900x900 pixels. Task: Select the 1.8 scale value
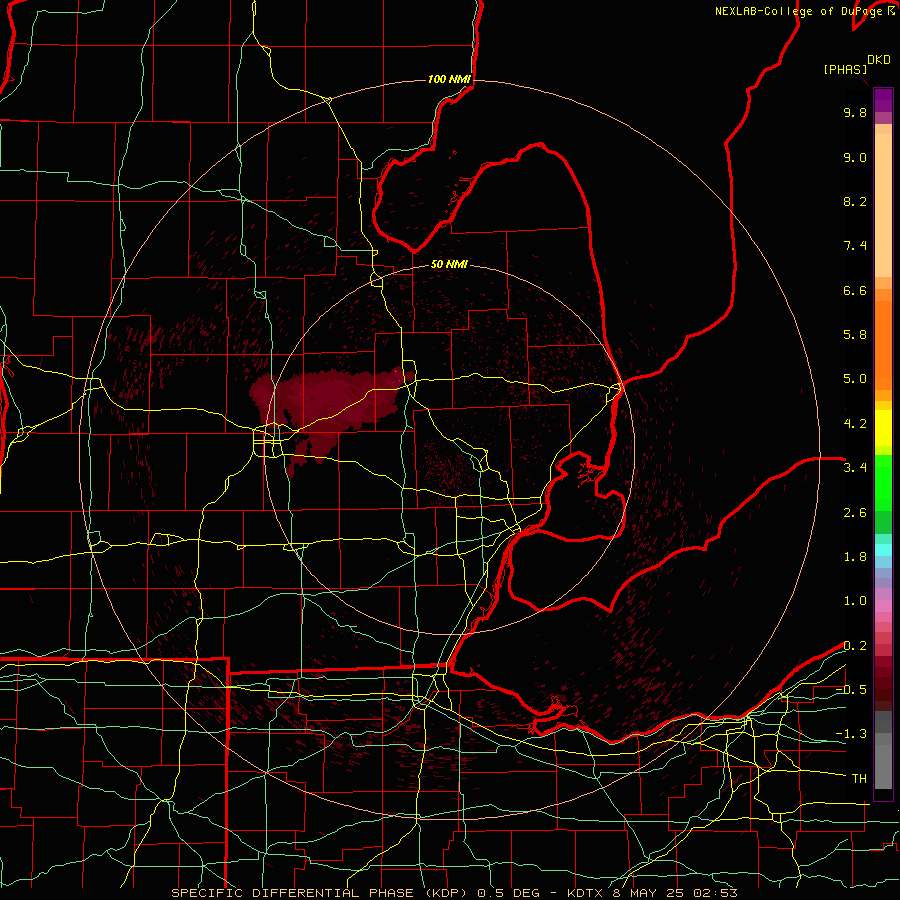click(x=855, y=557)
